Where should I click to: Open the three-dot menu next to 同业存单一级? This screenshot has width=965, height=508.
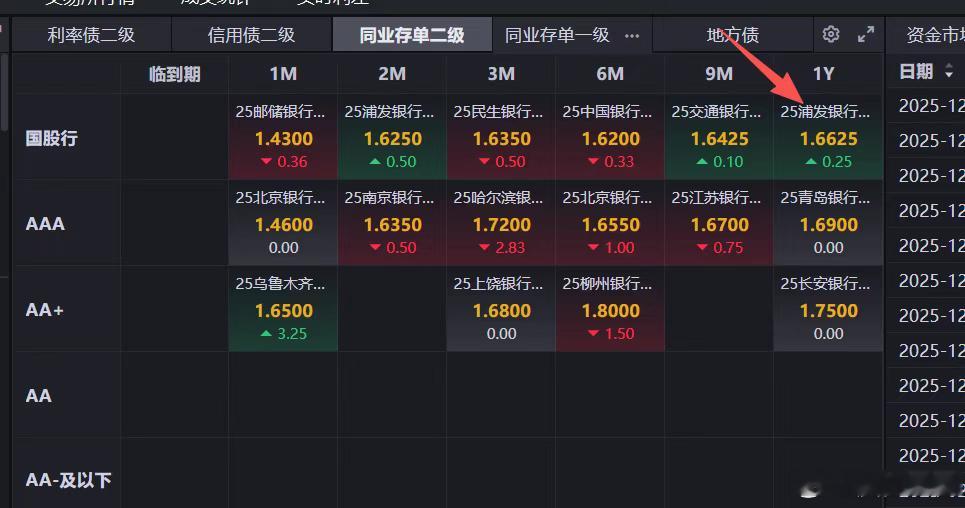[x=632, y=36]
